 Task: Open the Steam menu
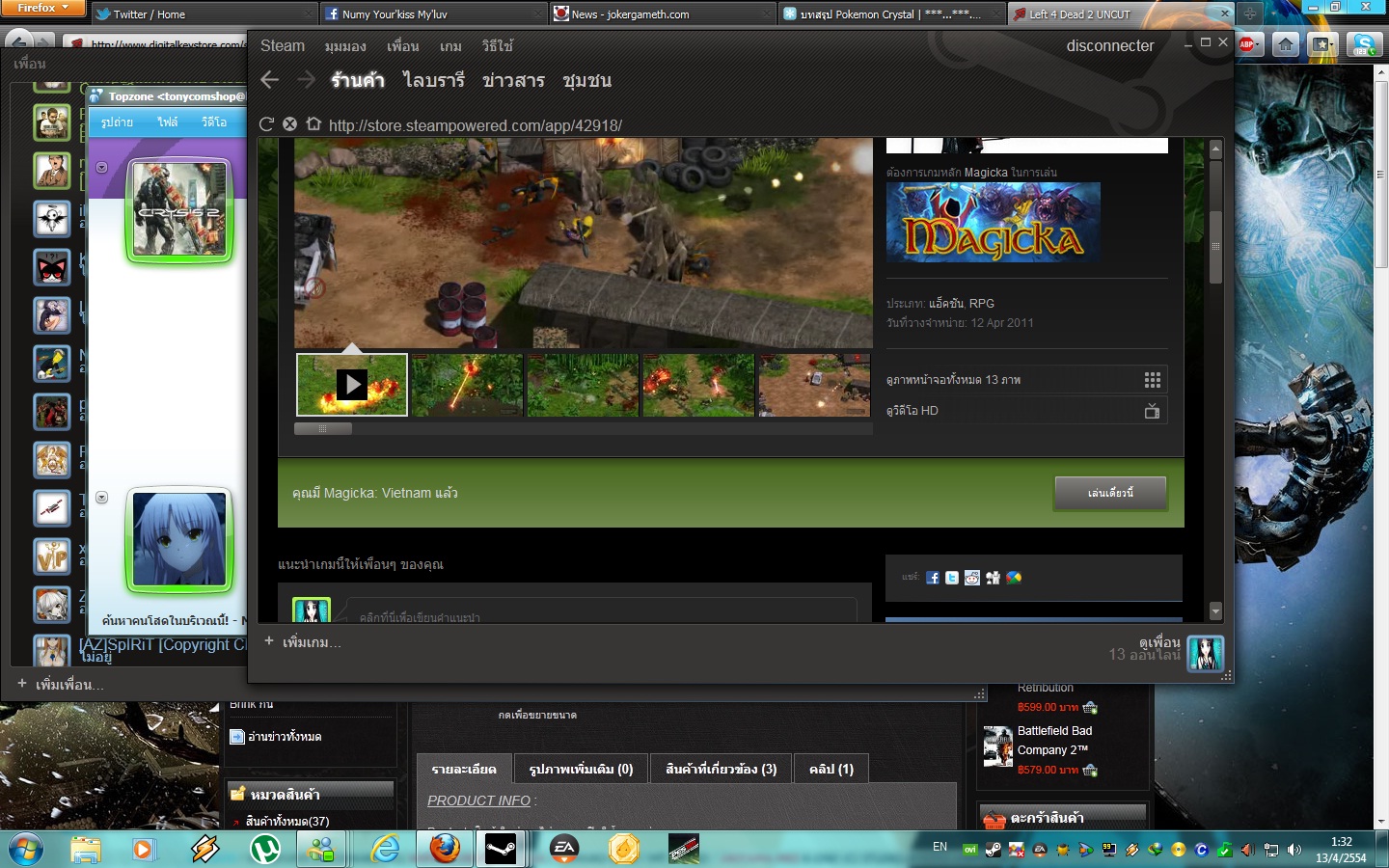coord(283,45)
